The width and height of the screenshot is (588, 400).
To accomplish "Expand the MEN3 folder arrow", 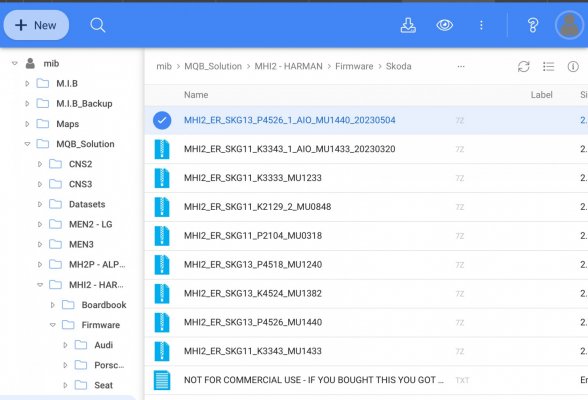I will 40,244.
